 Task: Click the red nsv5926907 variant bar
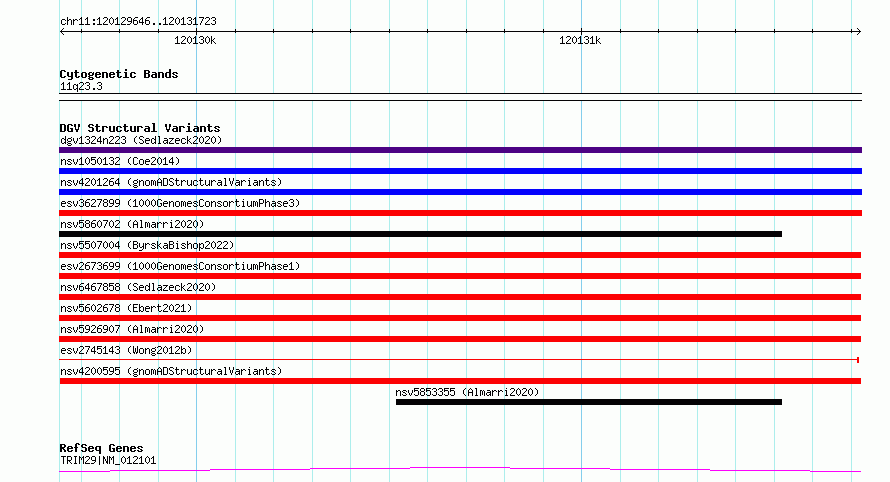pyautogui.click(x=460, y=339)
